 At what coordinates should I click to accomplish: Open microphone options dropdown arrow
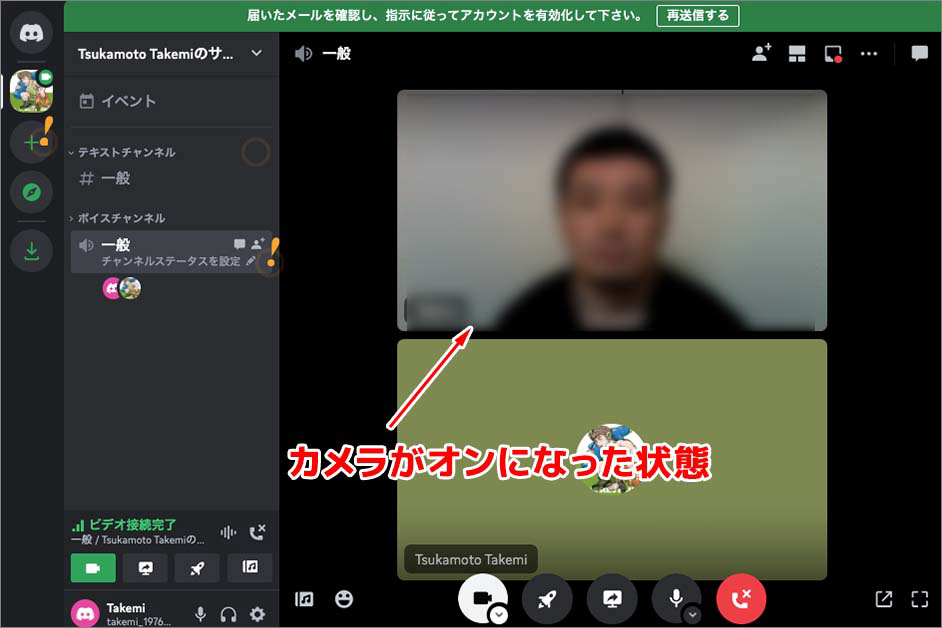692,615
